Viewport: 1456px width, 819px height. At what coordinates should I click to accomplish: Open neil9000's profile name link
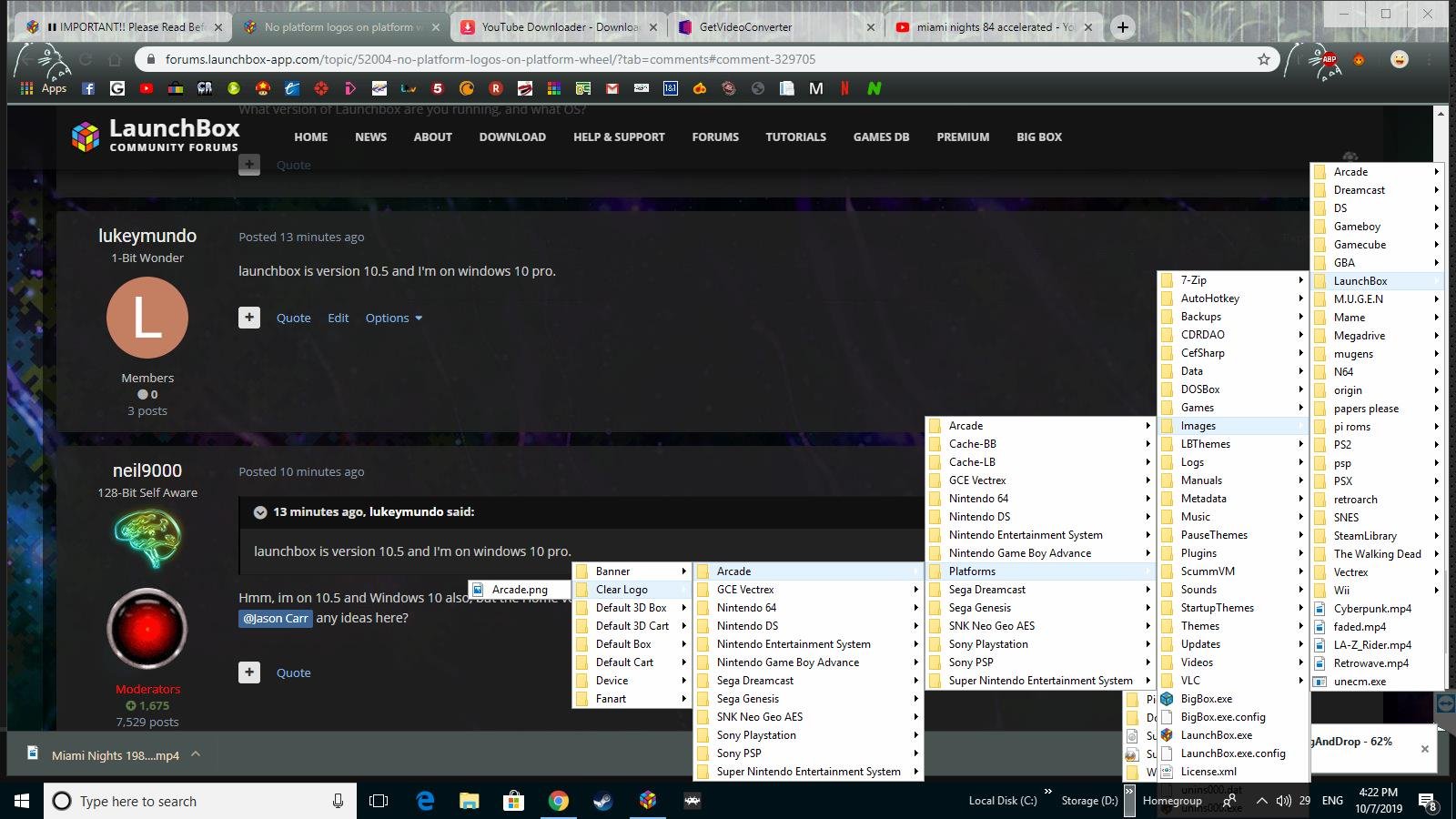147,470
